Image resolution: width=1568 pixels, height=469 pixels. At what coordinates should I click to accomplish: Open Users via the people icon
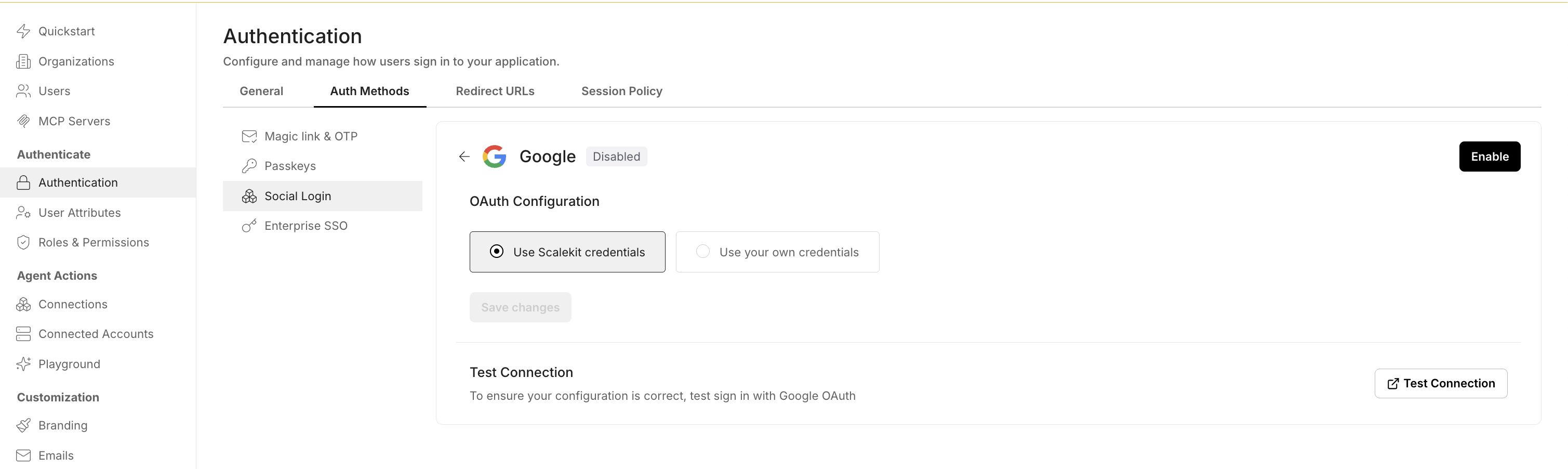pyautogui.click(x=23, y=91)
